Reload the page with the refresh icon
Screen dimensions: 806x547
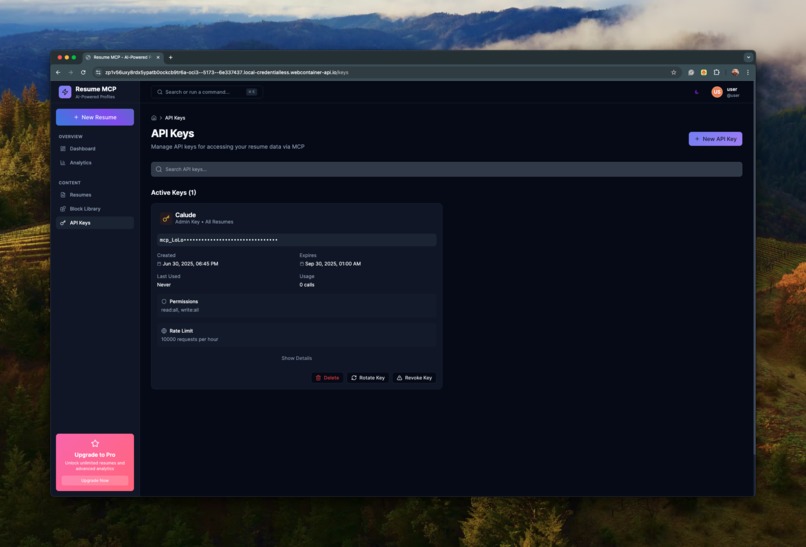coord(83,72)
